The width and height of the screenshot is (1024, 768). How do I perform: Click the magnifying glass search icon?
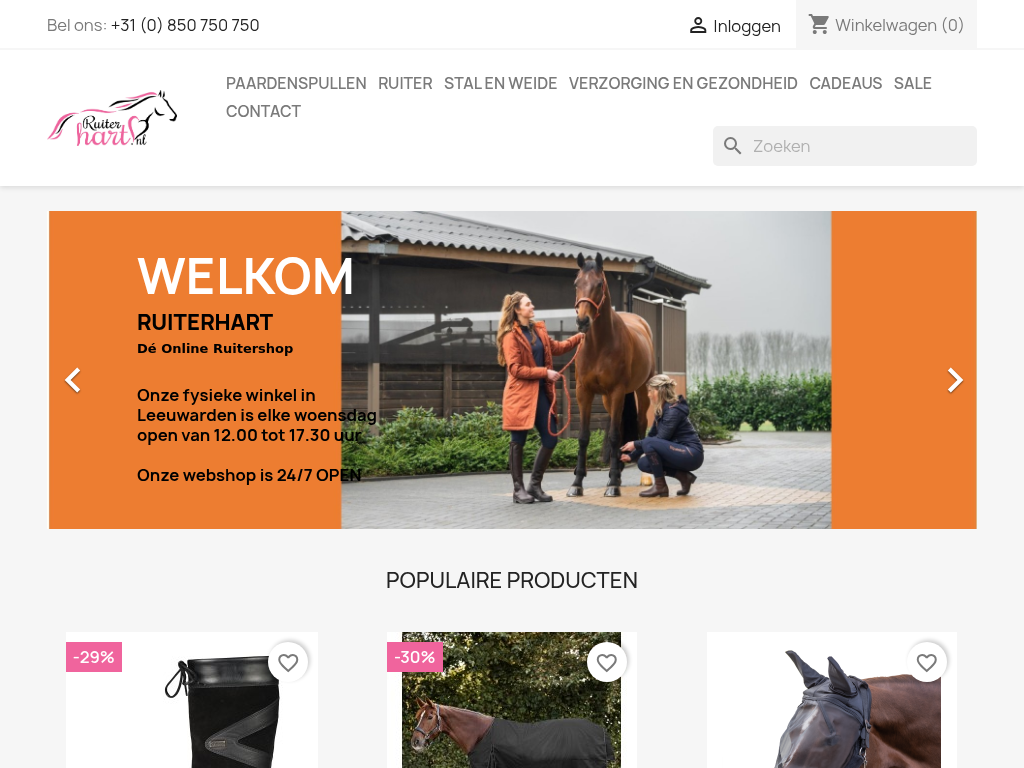pos(733,146)
